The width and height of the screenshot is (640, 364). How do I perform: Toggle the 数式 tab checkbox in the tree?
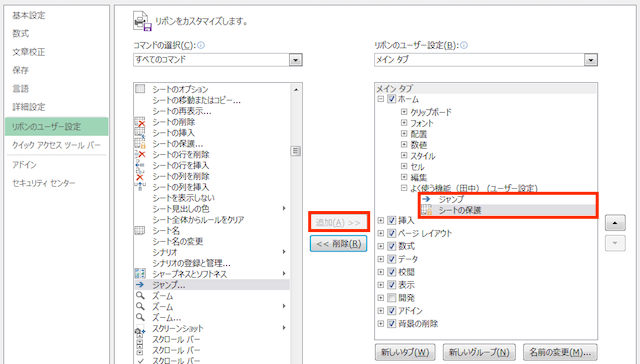pos(391,246)
